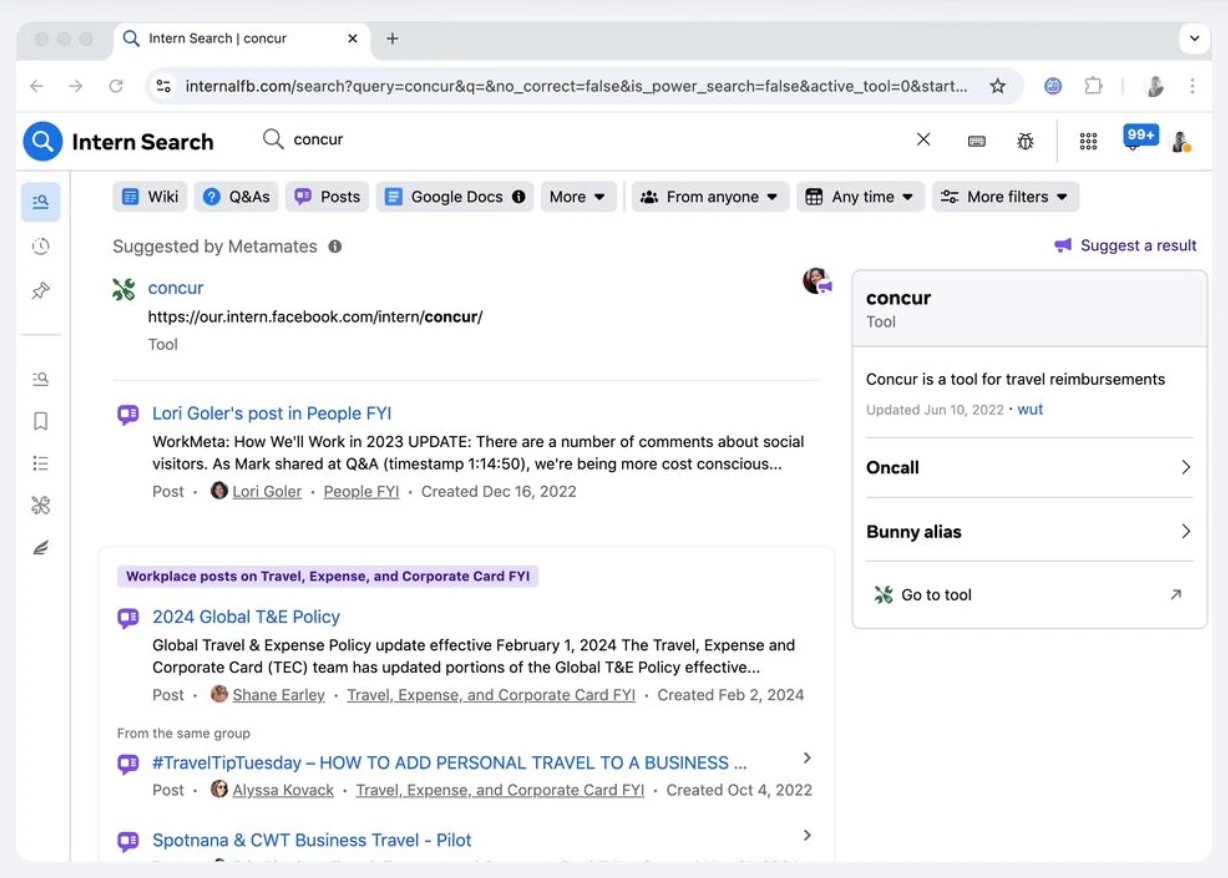Open Lori Goler's post in People FYI
The height and width of the screenshot is (878, 1228).
[x=272, y=413]
